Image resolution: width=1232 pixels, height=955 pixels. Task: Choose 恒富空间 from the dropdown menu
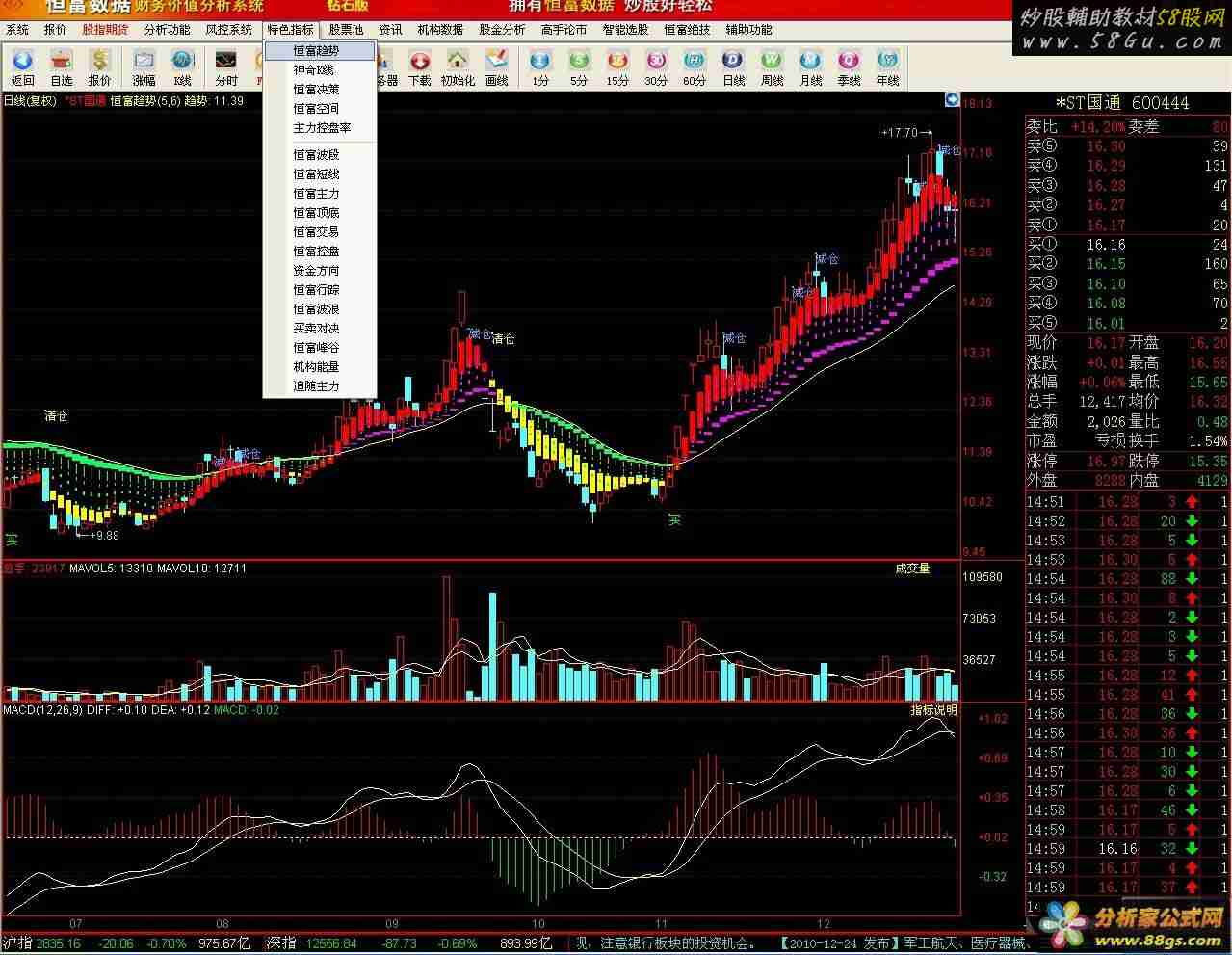pos(320,109)
